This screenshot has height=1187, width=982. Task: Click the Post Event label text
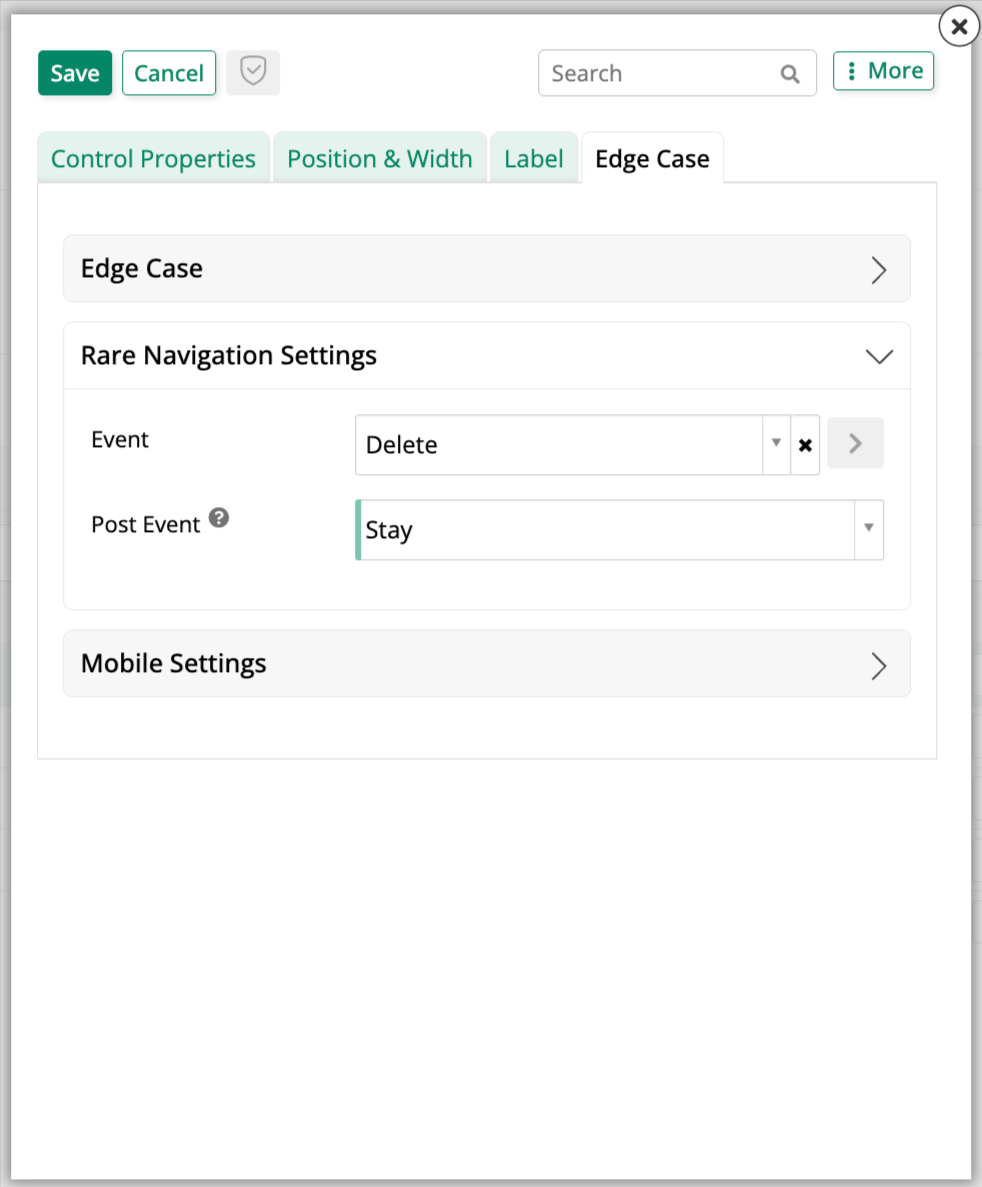click(x=145, y=525)
